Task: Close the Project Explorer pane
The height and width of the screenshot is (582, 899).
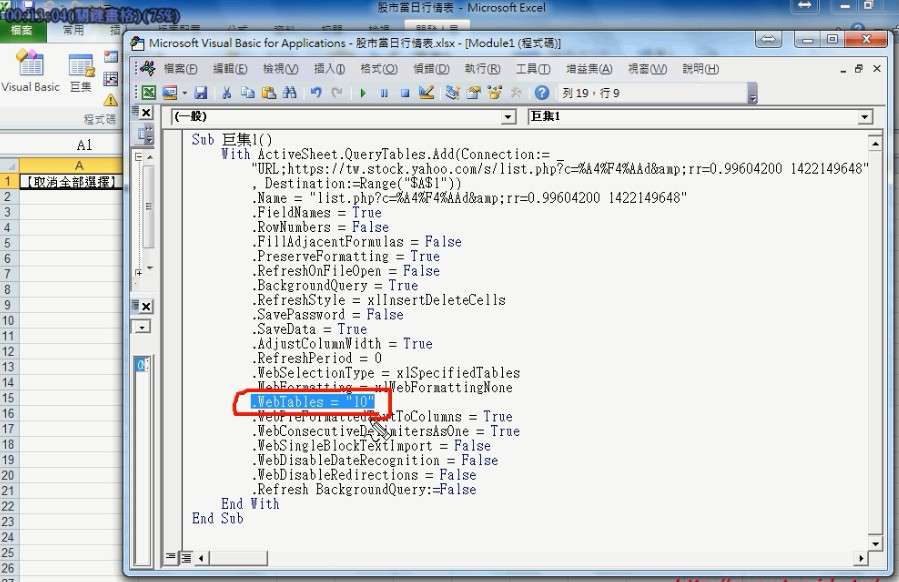Action: [x=146, y=112]
